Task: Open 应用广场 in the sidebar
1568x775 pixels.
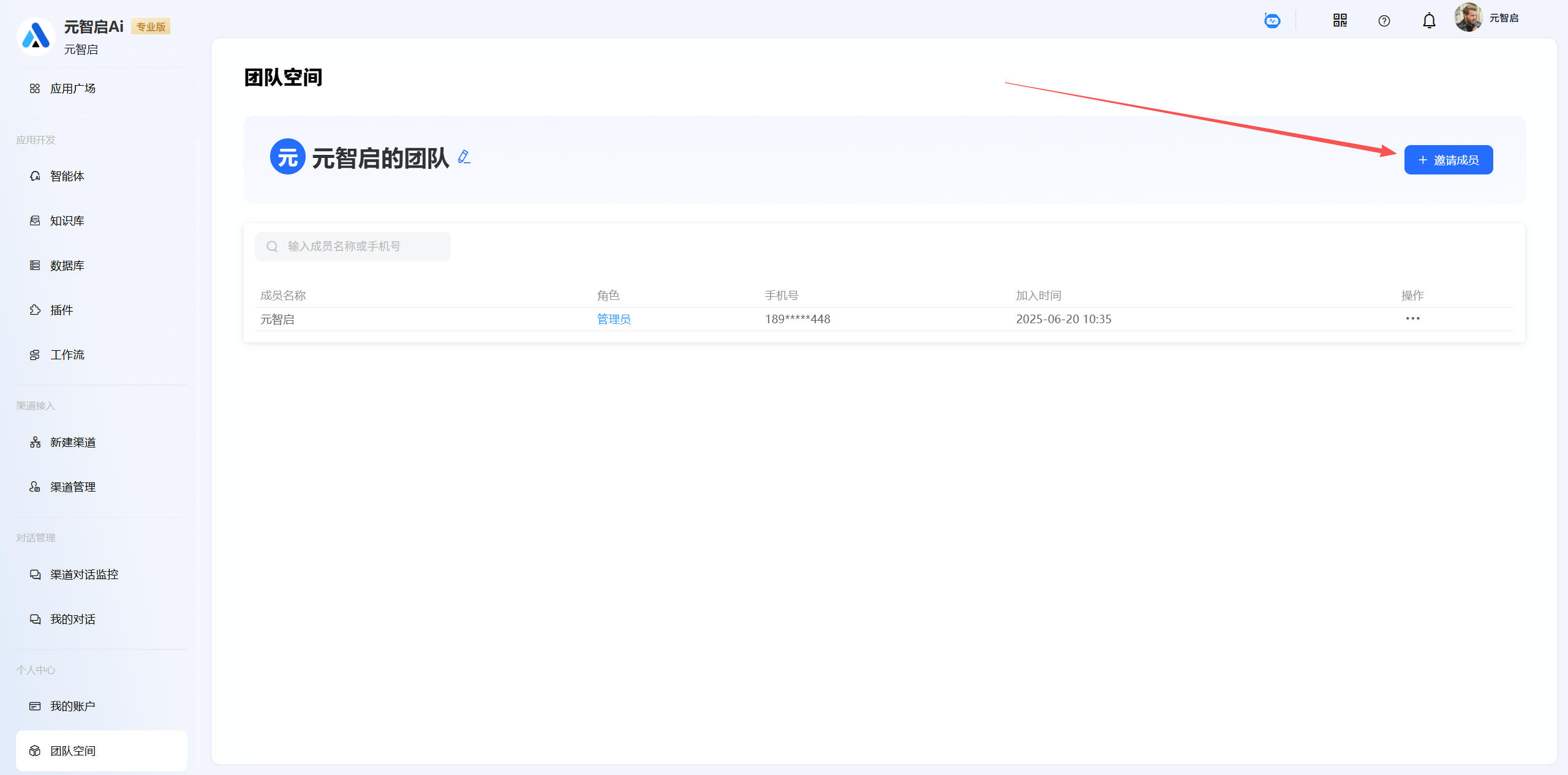Action: tap(72, 89)
